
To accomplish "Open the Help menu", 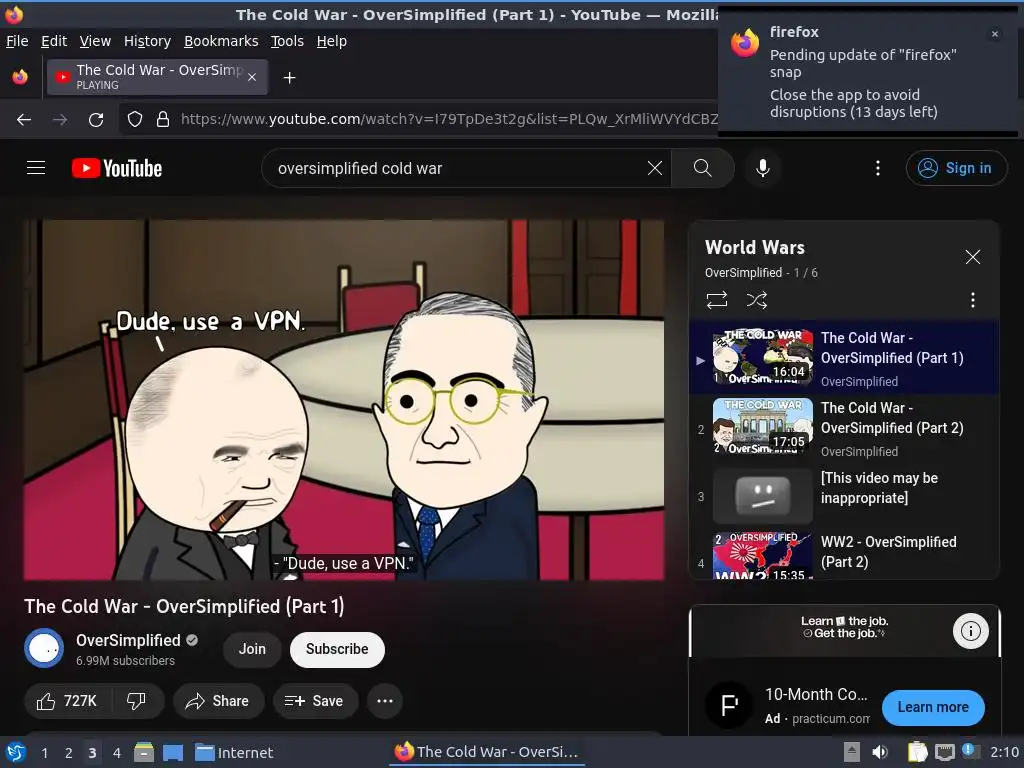I will click(332, 41).
